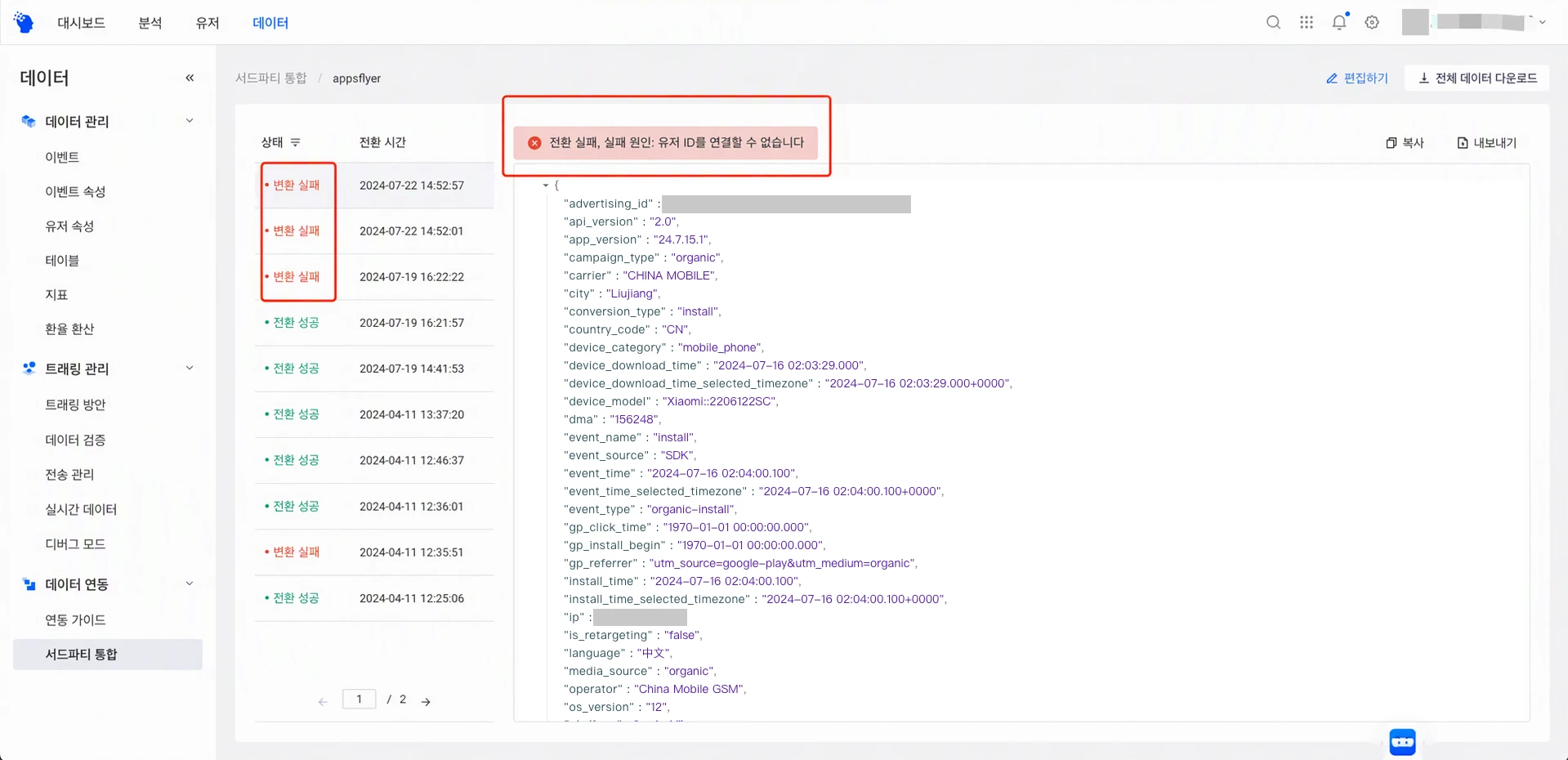Open the 대시보드 tab
This screenshot has height=760, width=1568.
click(x=81, y=23)
